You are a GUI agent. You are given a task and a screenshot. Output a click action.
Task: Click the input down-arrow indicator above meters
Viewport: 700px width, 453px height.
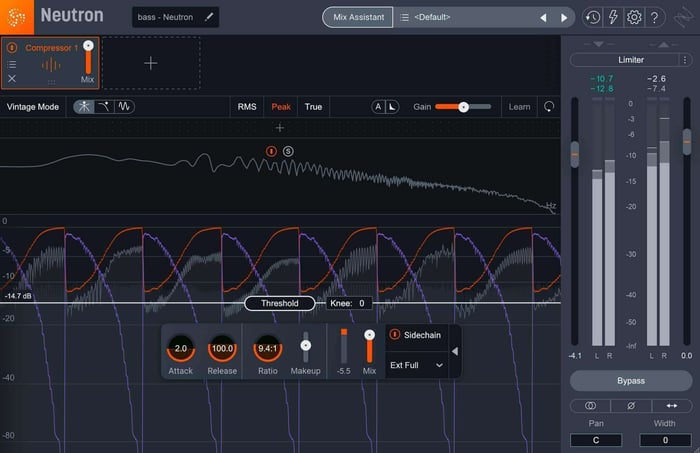point(598,44)
